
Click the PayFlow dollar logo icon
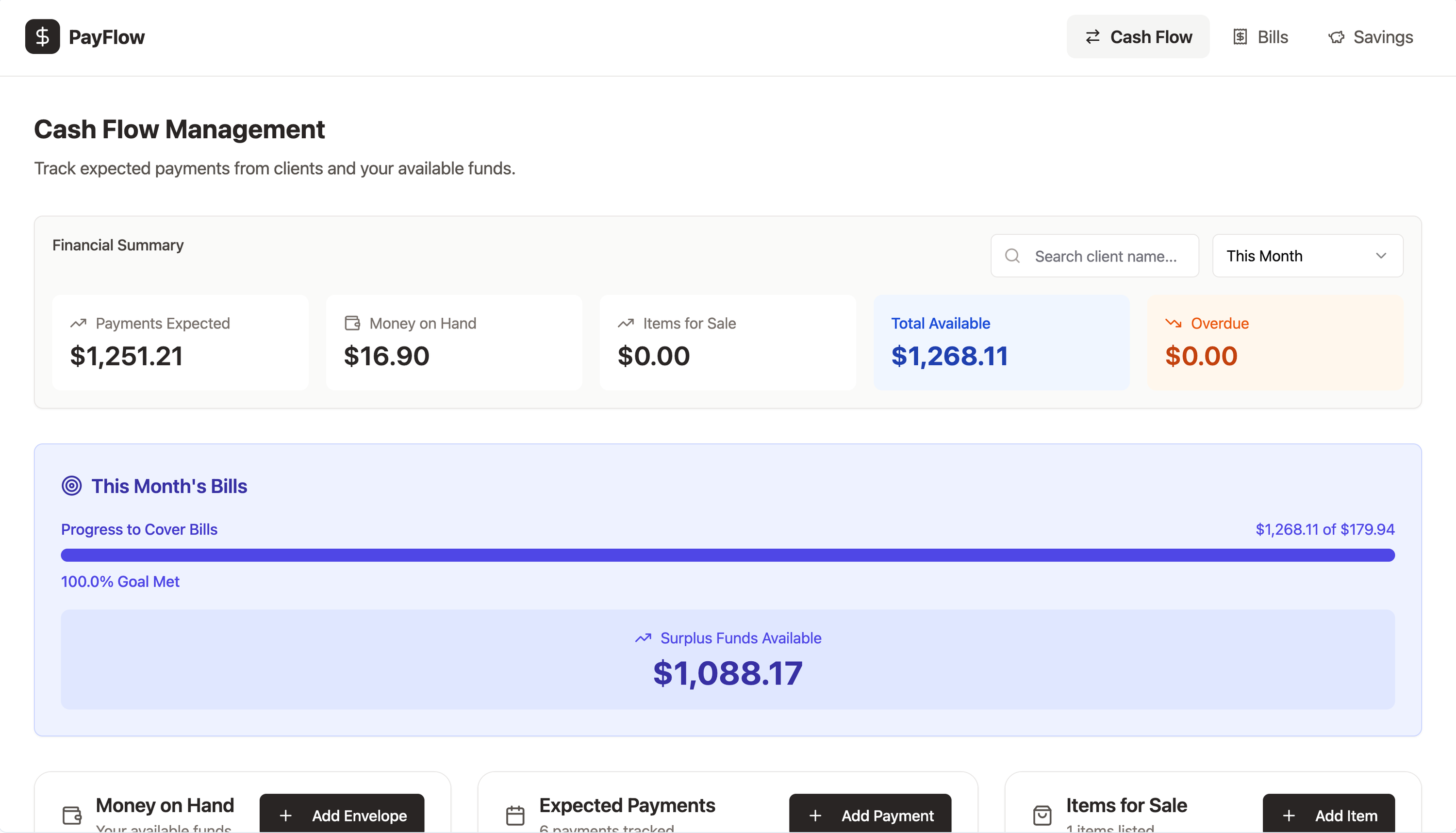coord(42,36)
